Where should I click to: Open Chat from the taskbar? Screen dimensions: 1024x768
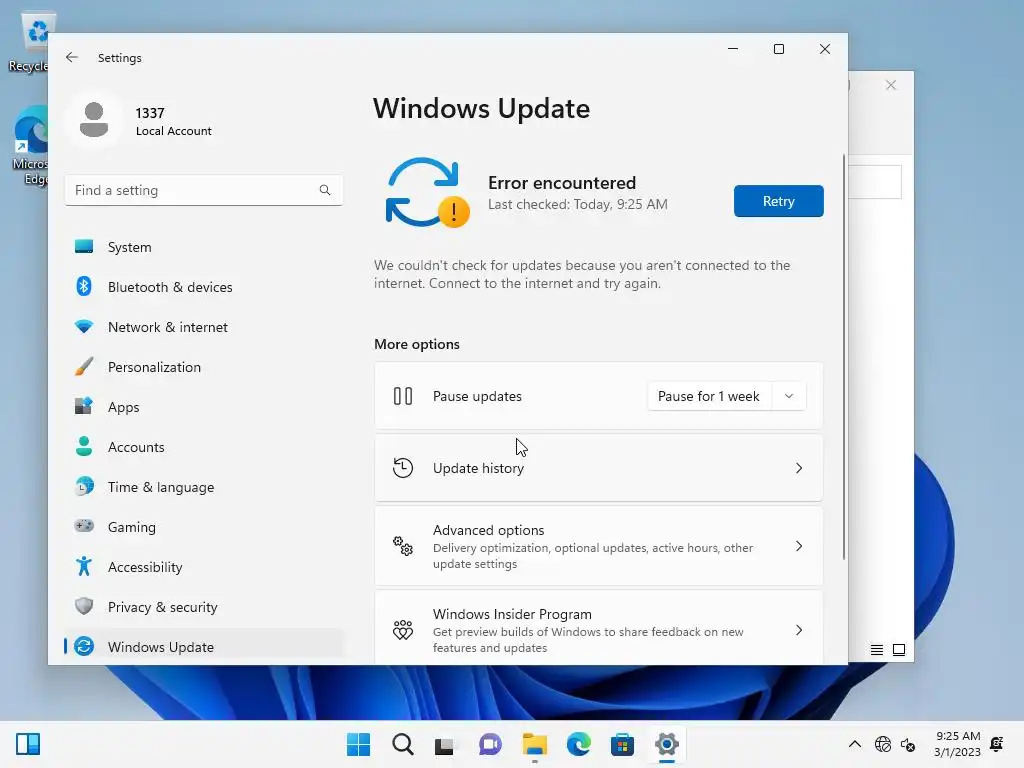point(490,744)
